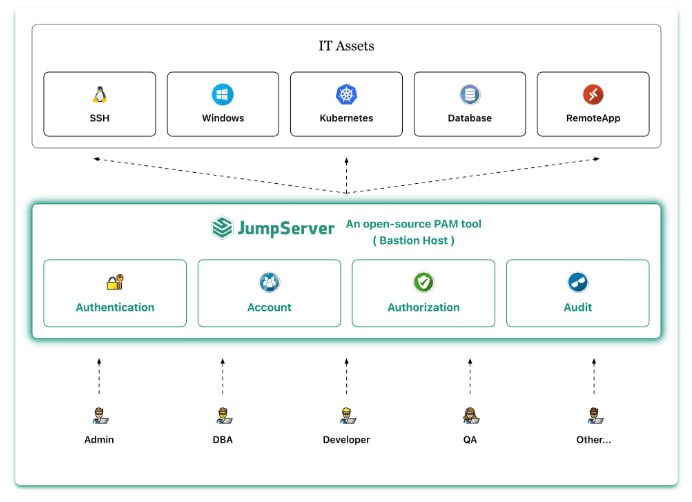Click the Account users icon

(269, 282)
